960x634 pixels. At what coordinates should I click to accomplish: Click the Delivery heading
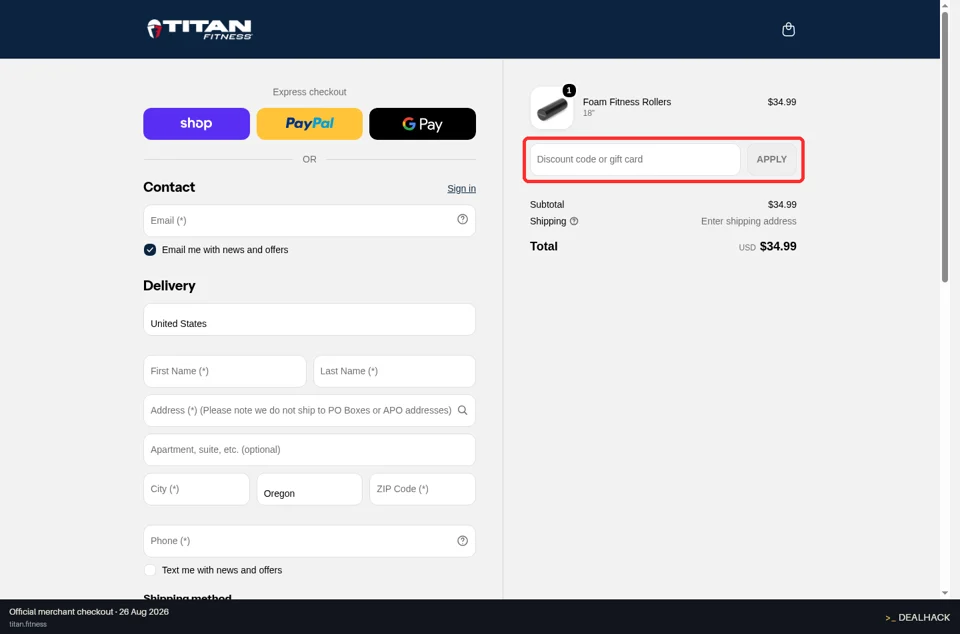coord(169,286)
